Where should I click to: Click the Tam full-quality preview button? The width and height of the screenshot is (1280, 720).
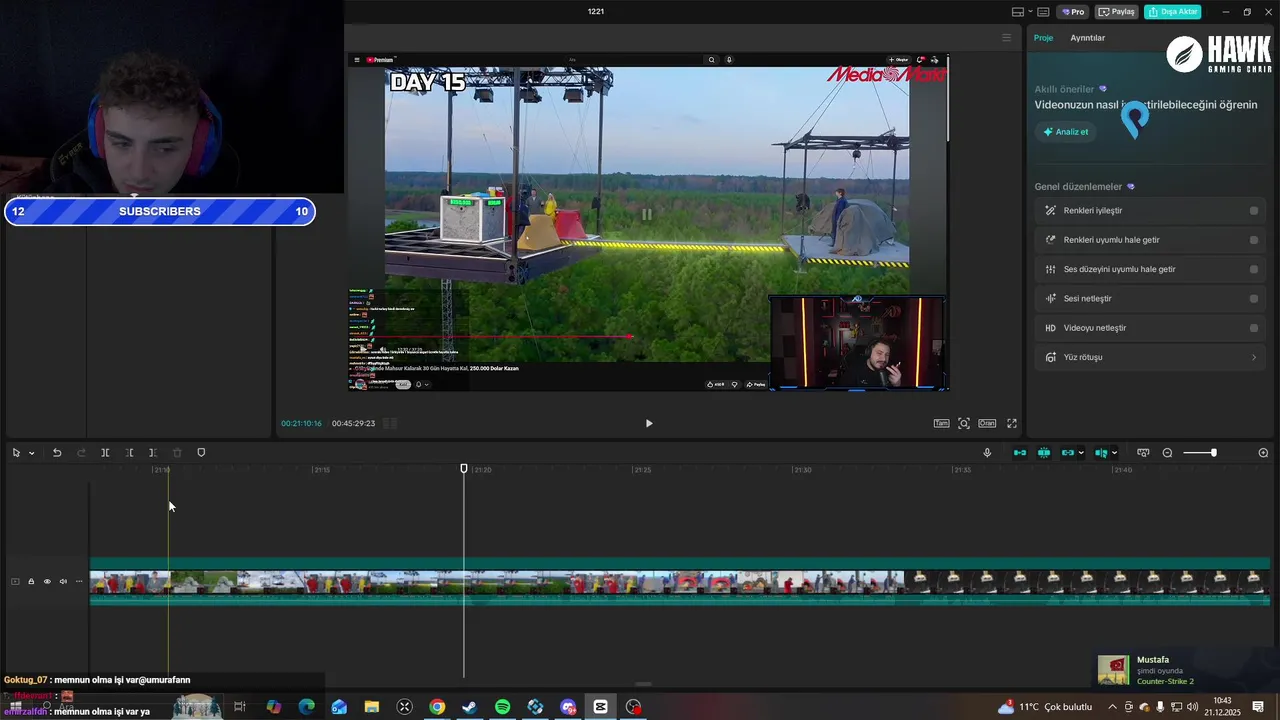(x=941, y=423)
